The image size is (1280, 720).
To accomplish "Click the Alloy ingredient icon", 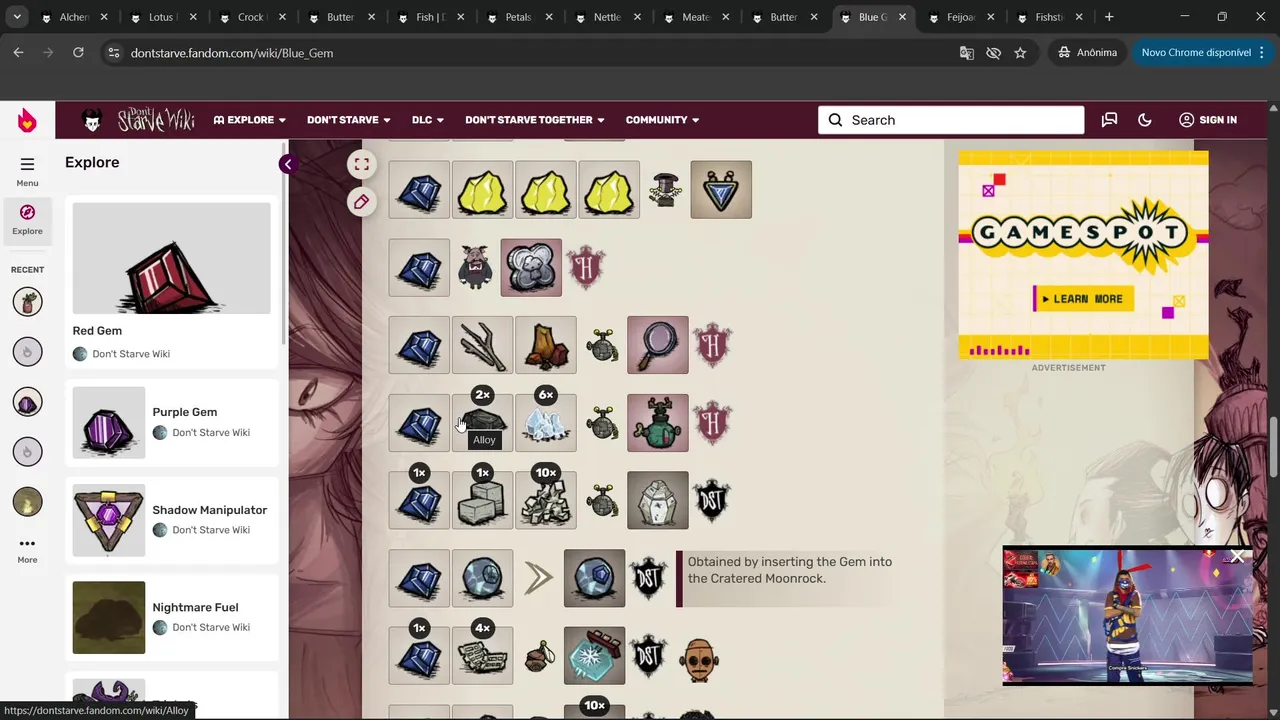I will pos(483,423).
